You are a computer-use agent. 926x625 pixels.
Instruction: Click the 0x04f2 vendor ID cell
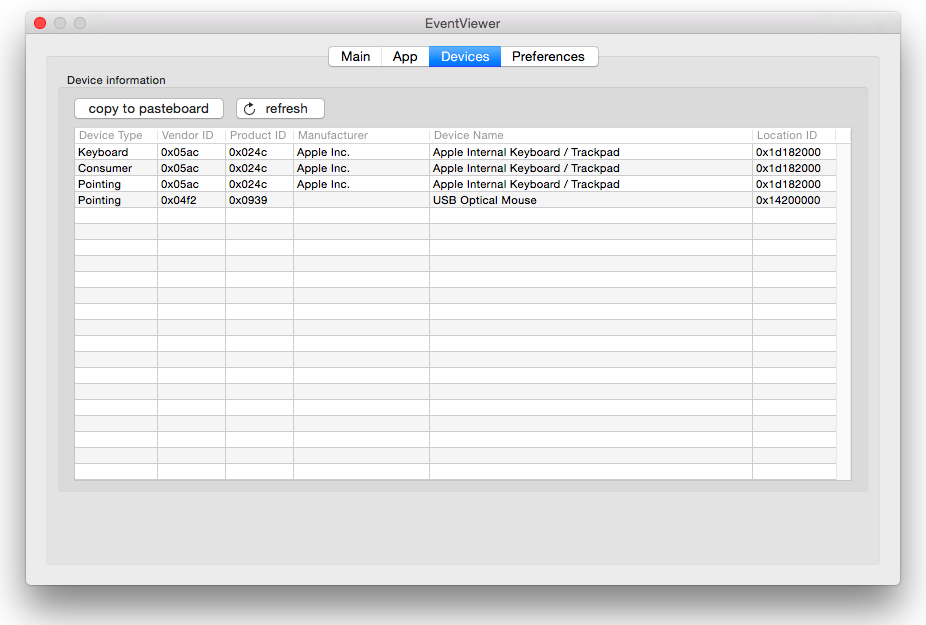pyautogui.click(x=178, y=200)
